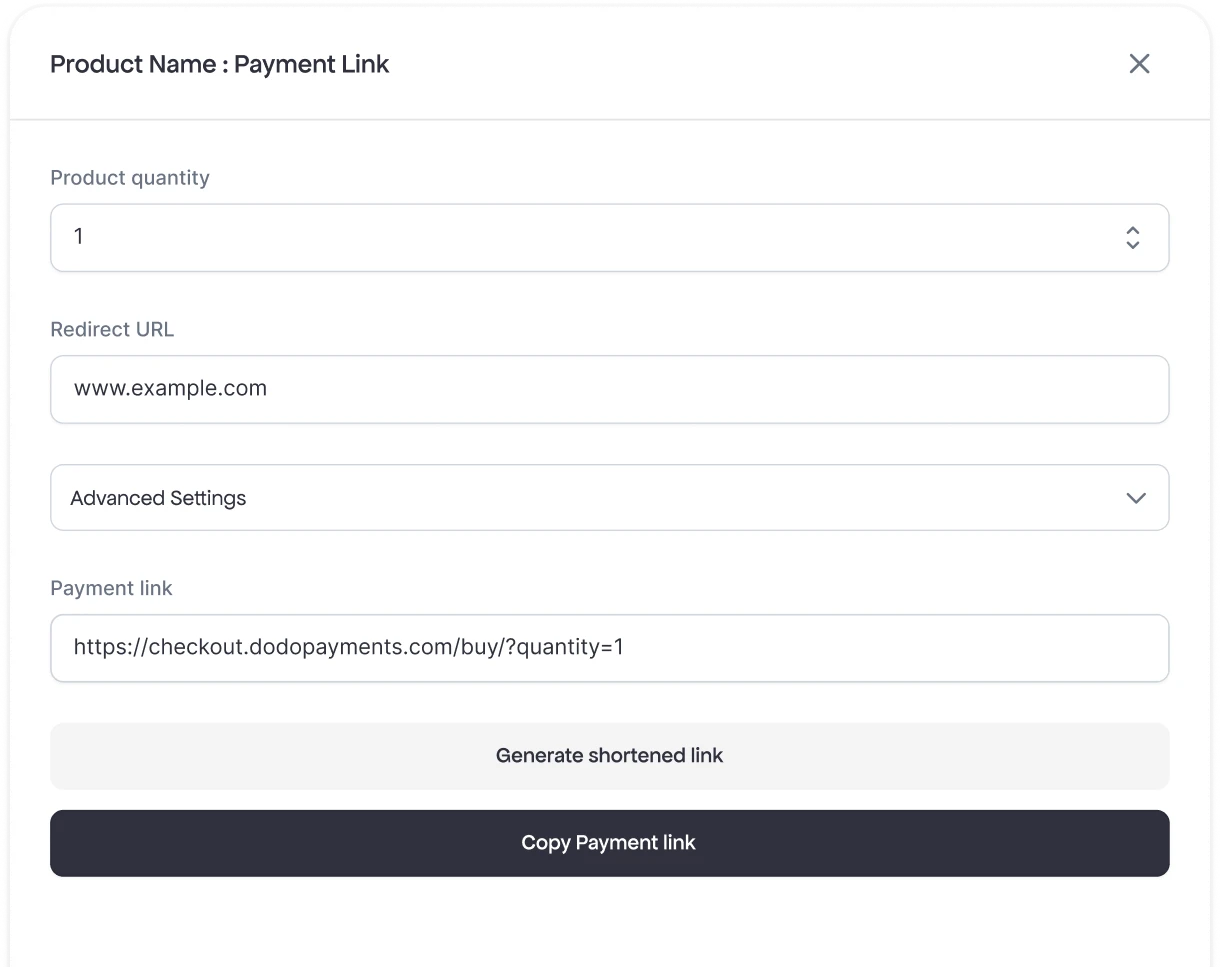The height and width of the screenshot is (967, 1220).
Task: Click the "Payment link" field label
Action: click(x=111, y=588)
